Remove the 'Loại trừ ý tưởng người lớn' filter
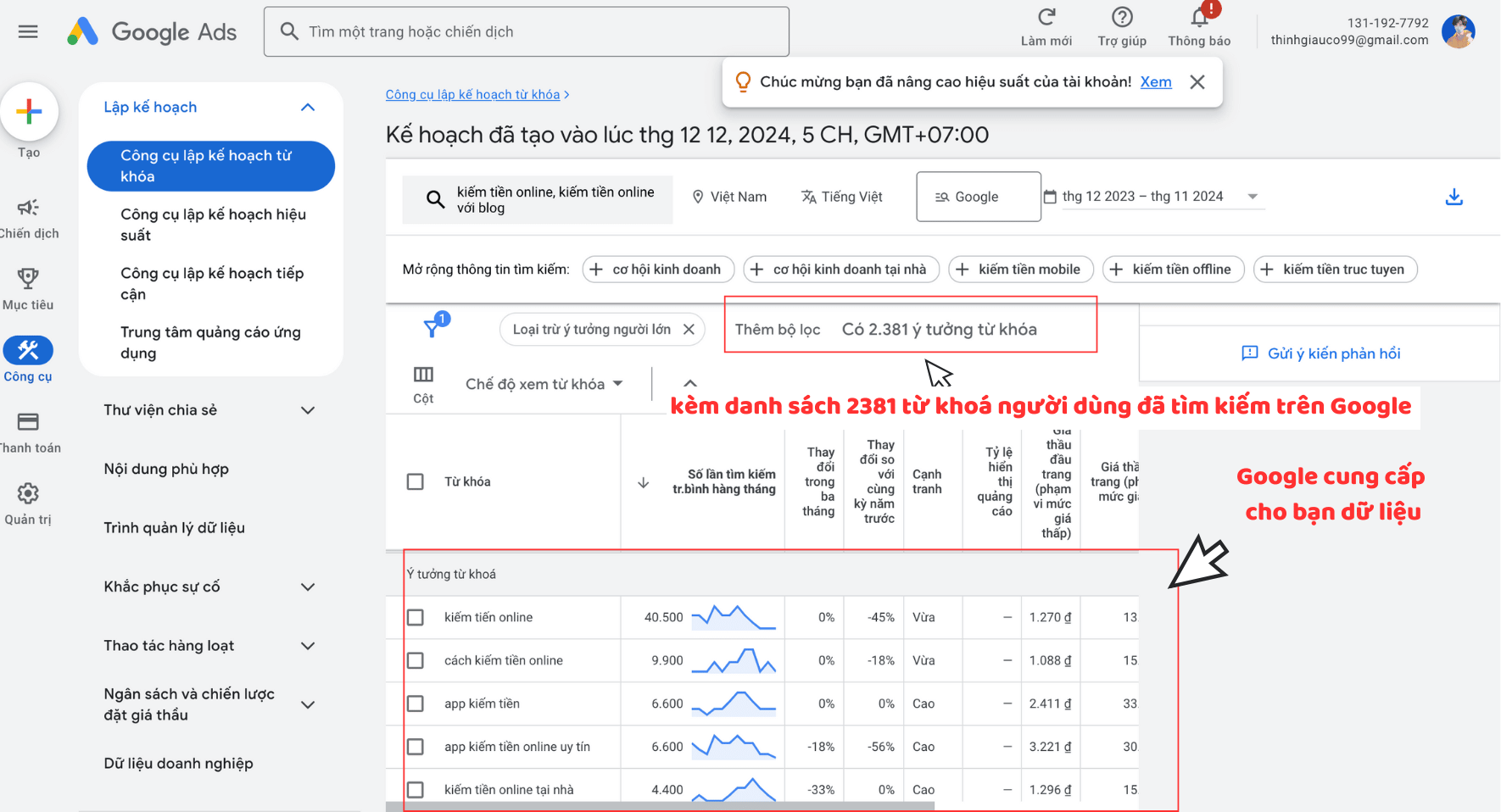 pos(689,329)
